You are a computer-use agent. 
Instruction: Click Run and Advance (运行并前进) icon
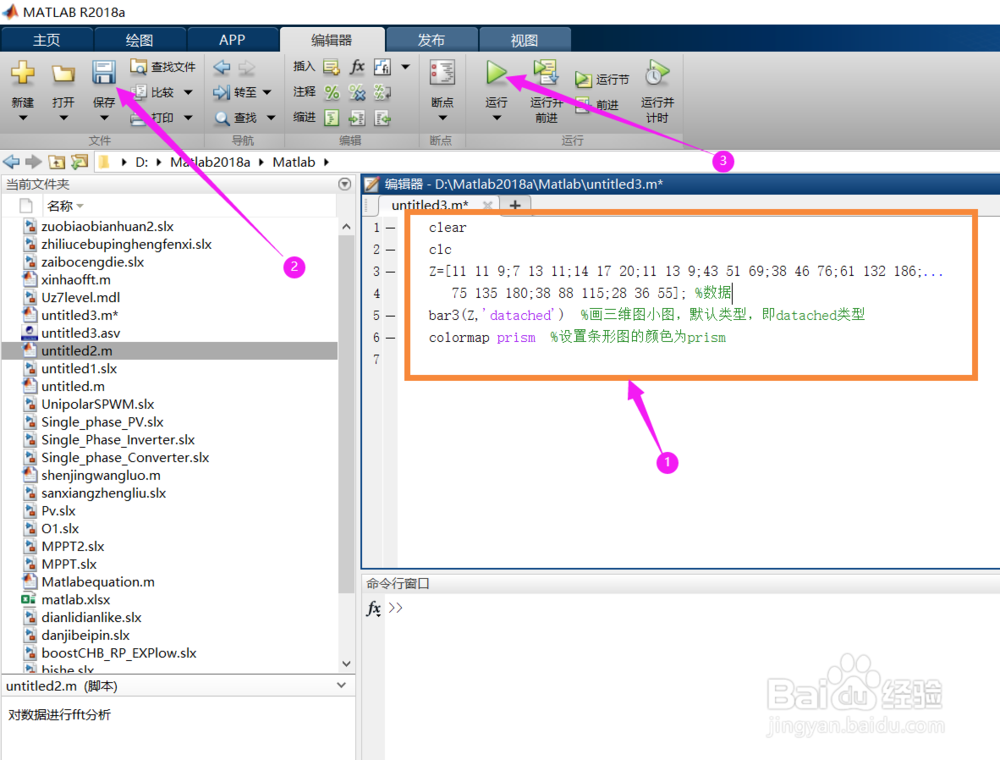[546, 72]
